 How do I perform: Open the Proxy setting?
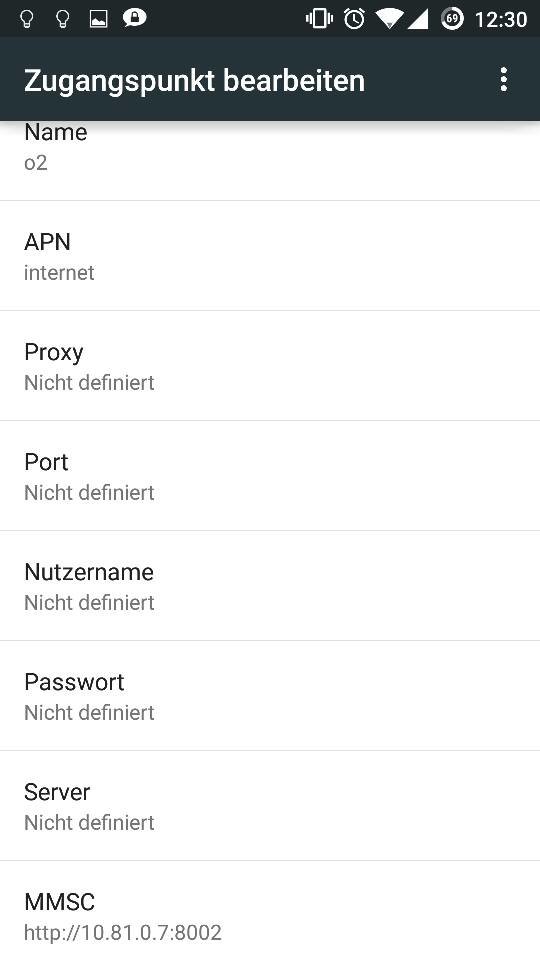click(270, 366)
